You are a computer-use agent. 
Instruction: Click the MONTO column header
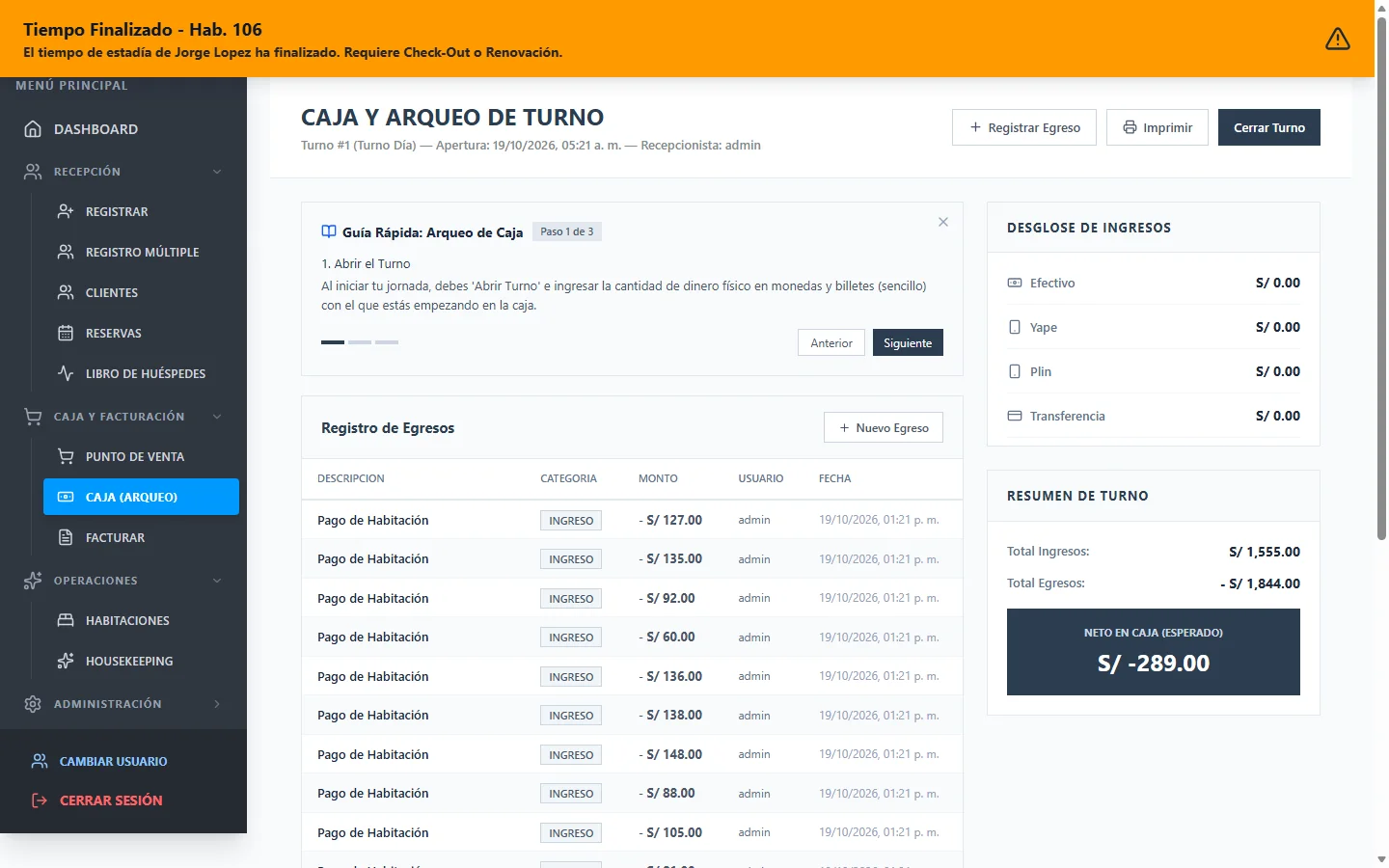(658, 478)
